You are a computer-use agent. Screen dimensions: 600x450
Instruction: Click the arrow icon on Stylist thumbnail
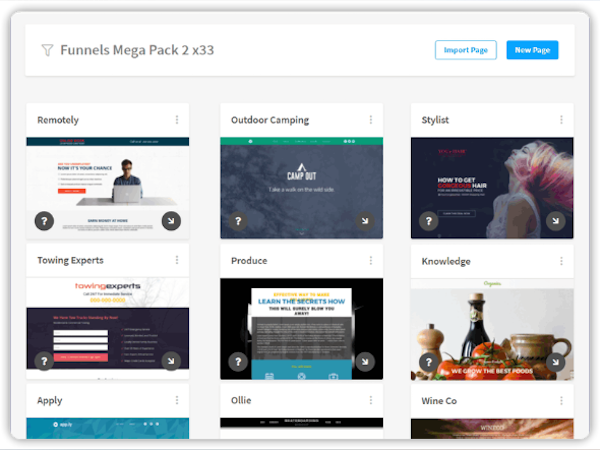[x=556, y=221]
